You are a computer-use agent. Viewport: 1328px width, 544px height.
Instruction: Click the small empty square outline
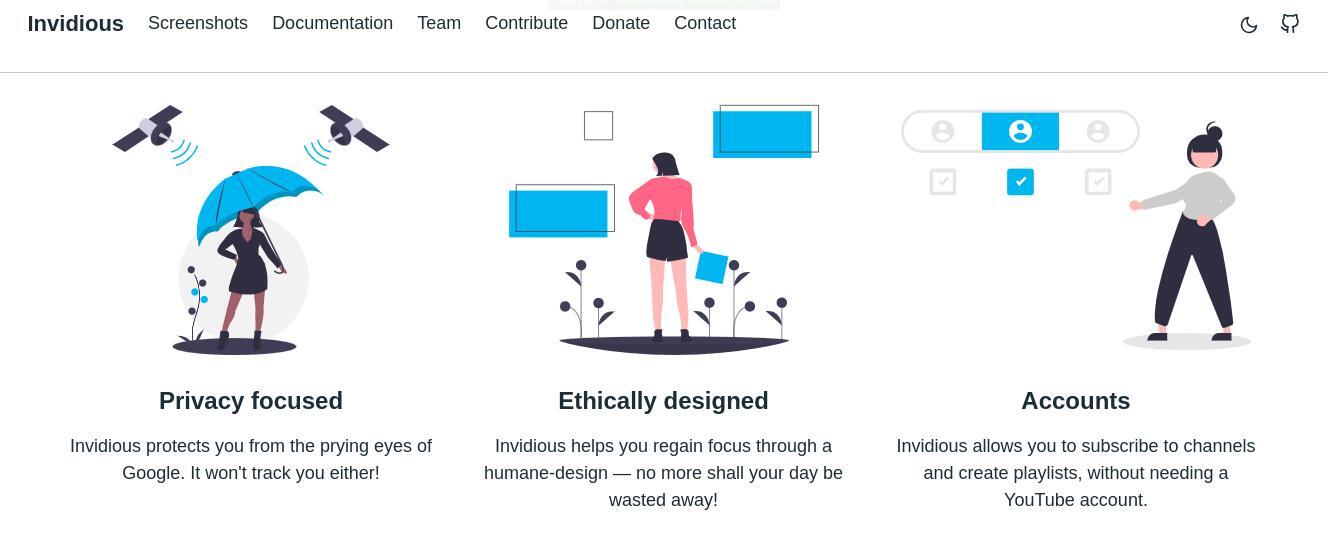pyautogui.click(x=598, y=126)
